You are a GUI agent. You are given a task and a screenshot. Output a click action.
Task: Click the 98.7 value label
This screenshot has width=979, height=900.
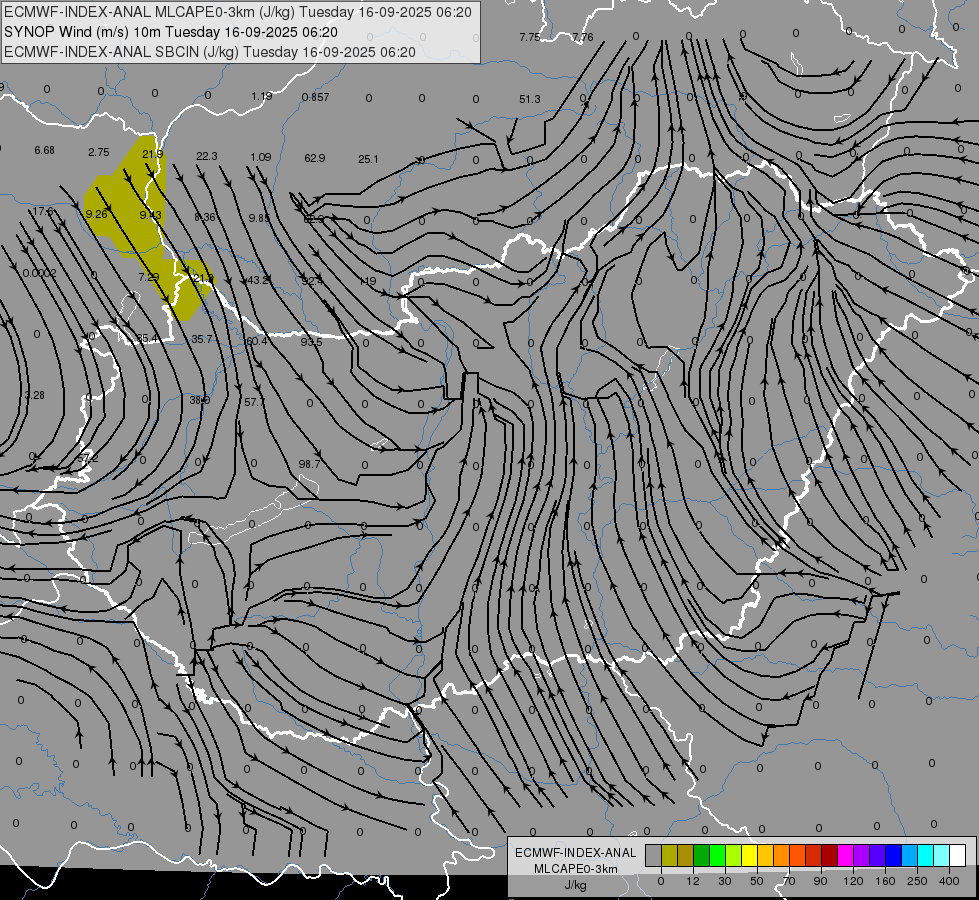click(310, 464)
